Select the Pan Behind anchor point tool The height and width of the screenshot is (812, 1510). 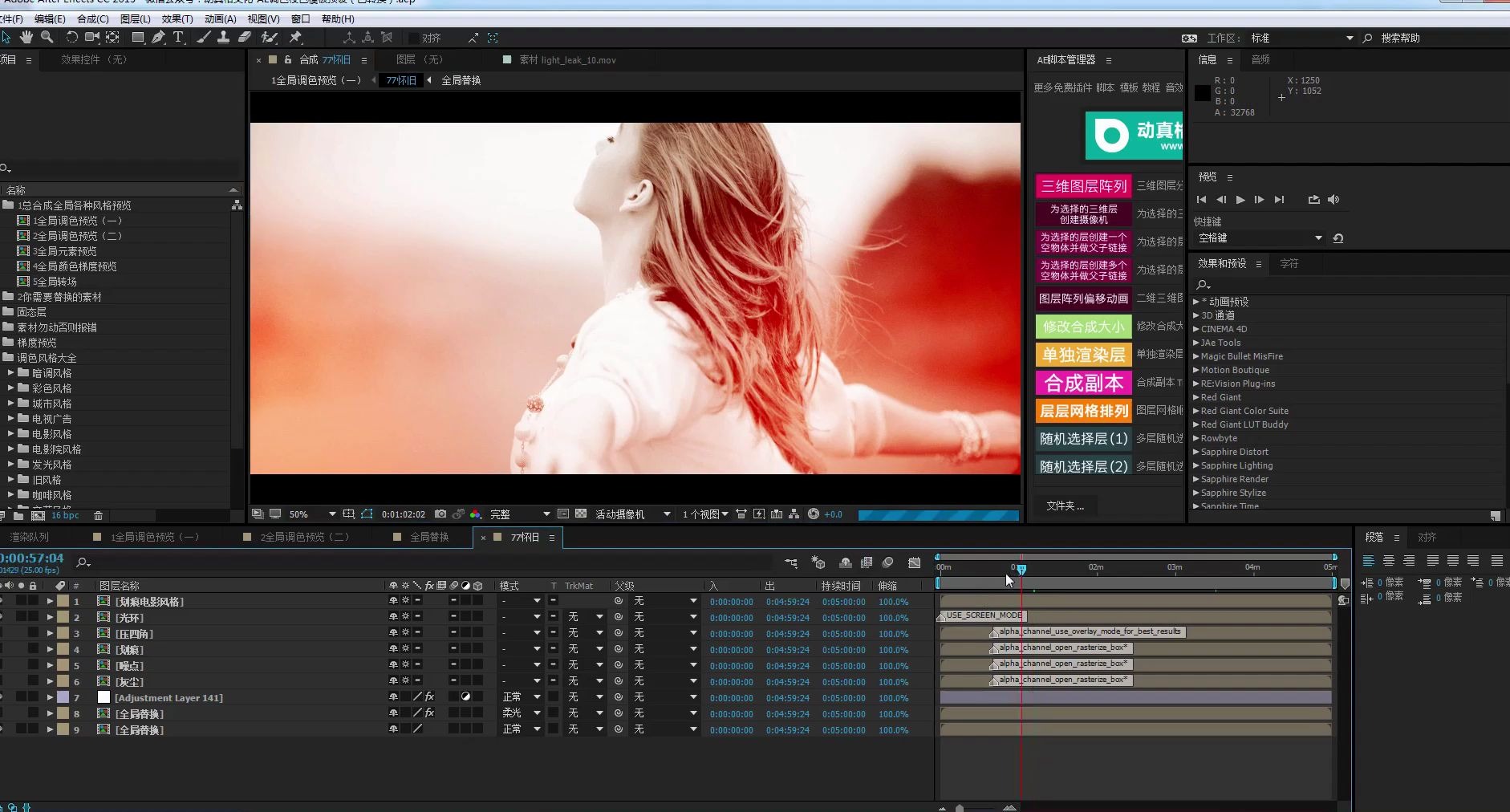click(112, 37)
